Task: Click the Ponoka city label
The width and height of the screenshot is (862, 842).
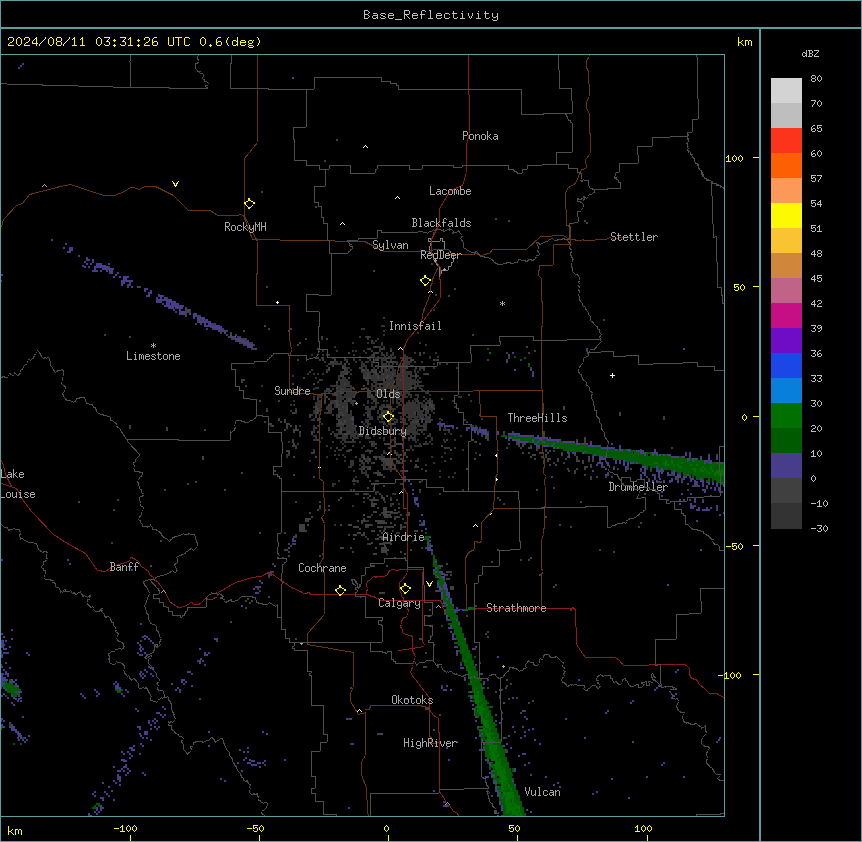Action: click(480, 136)
